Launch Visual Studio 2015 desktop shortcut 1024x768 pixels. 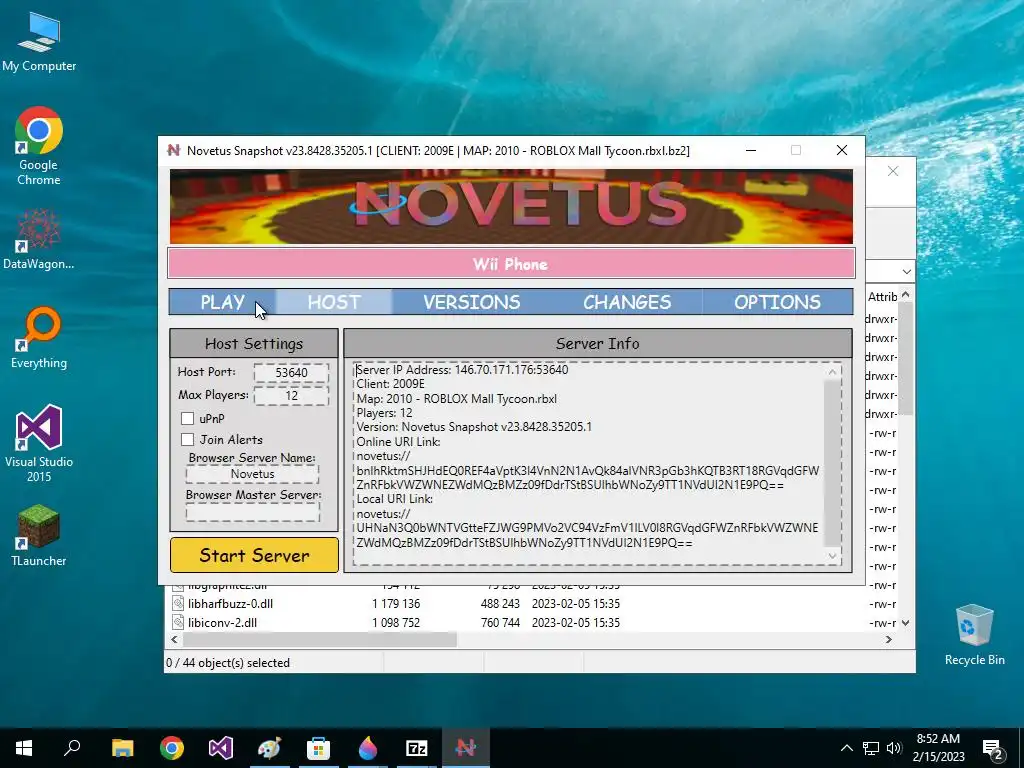tap(39, 443)
